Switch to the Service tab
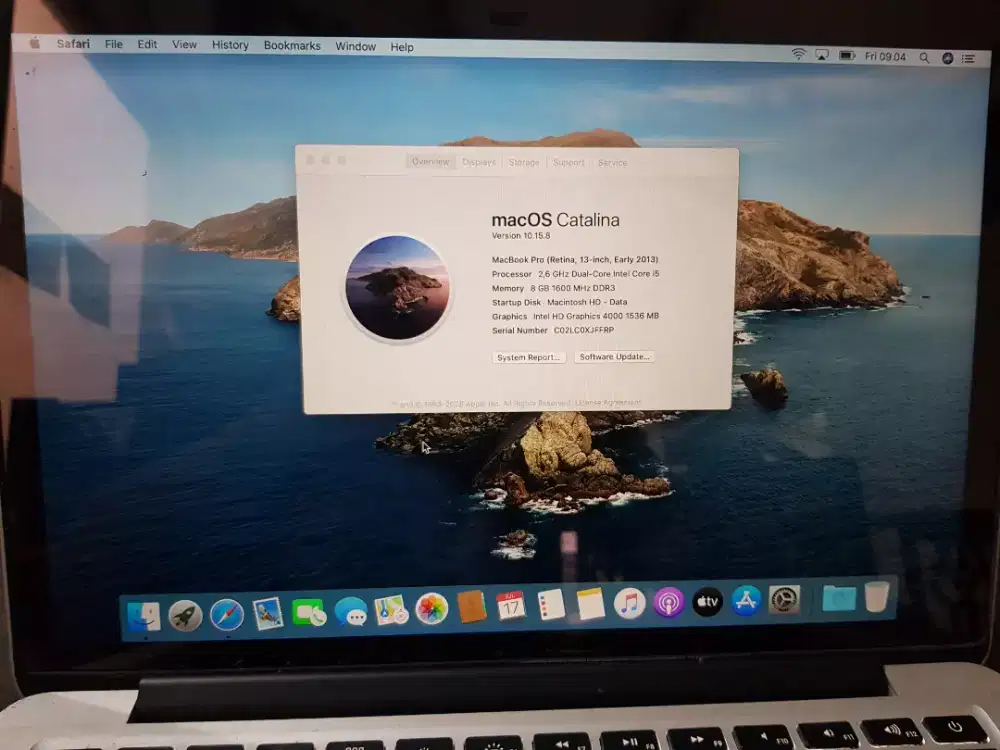Viewport: 1000px width, 750px height. pyautogui.click(x=612, y=163)
